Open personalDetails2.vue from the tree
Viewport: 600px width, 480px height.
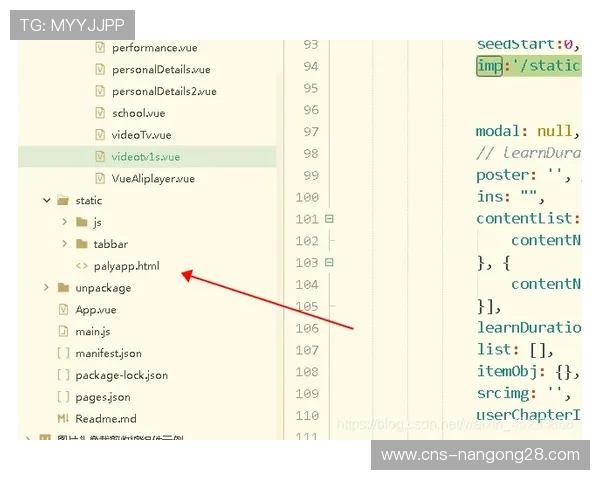coord(164,91)
